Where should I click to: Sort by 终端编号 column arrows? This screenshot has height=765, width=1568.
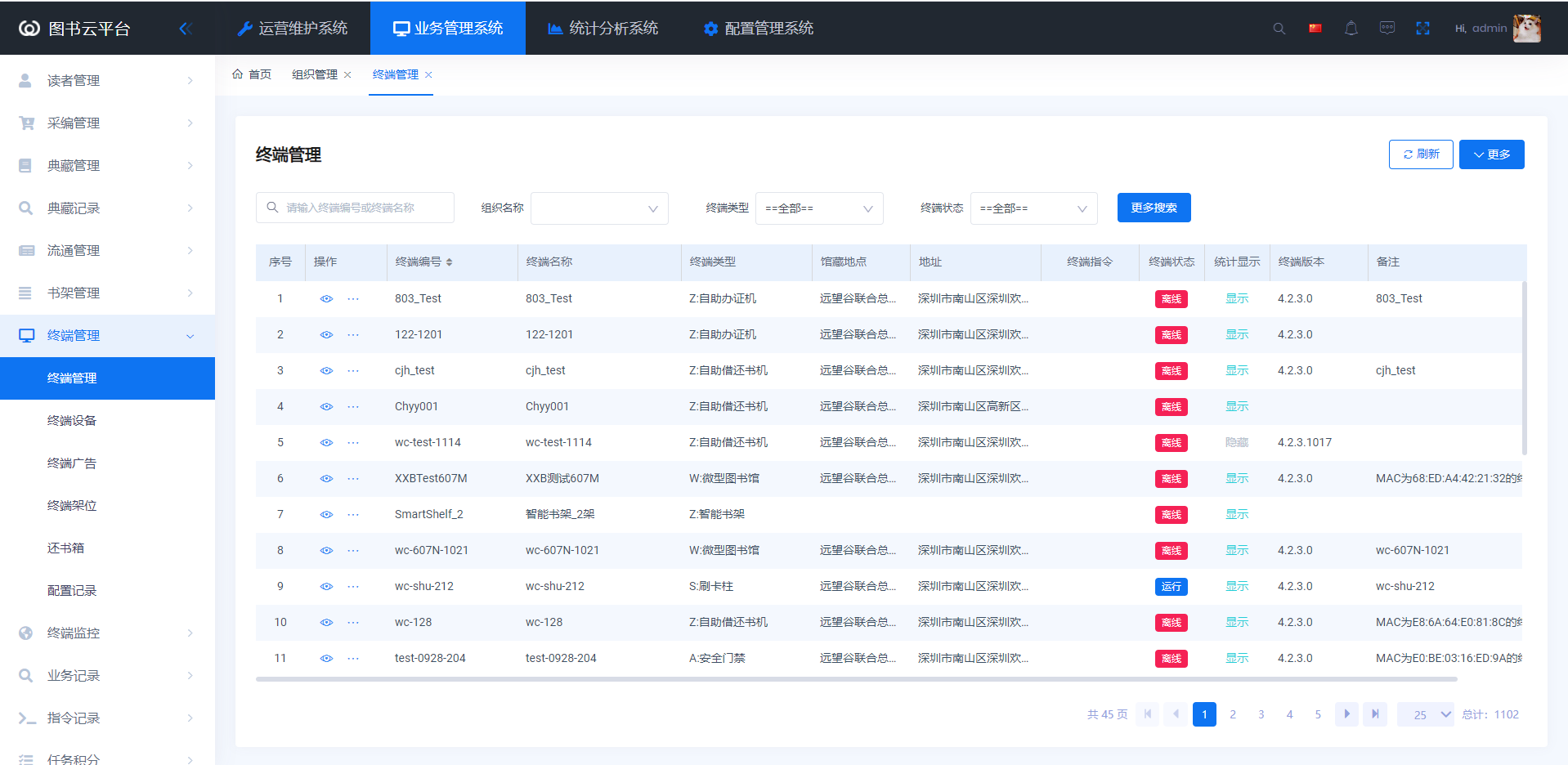[450, 262]
